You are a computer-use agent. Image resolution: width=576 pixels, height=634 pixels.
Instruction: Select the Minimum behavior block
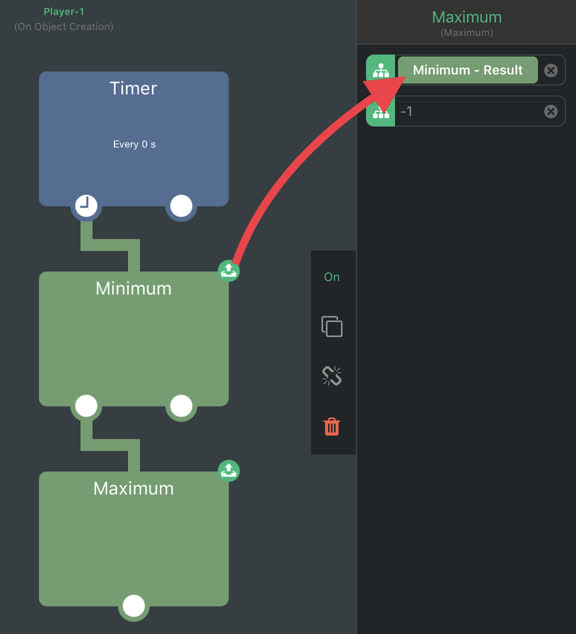coord(134,339)
